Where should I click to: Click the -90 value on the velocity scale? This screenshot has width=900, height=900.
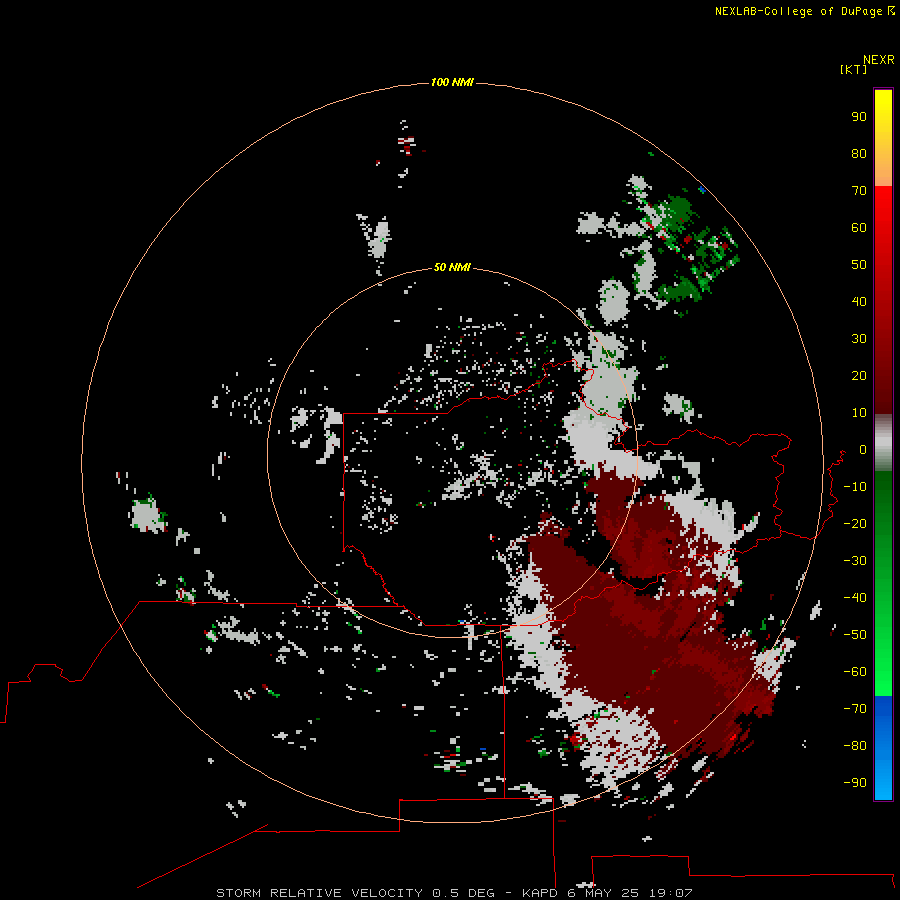coord(855,783)
